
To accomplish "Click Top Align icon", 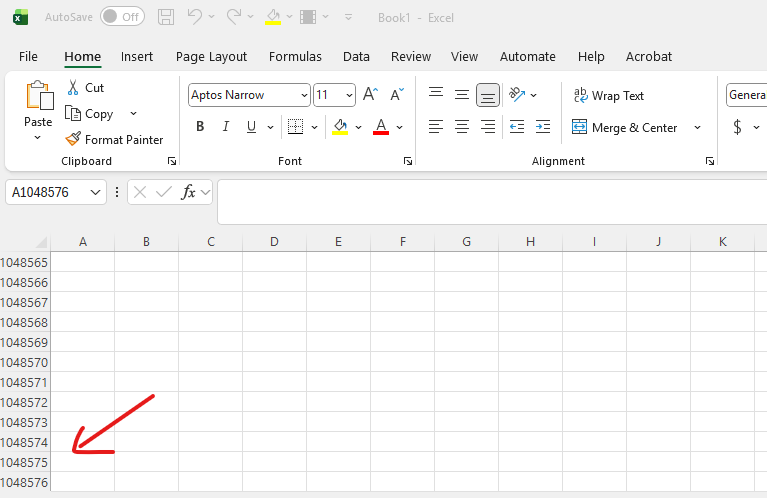I will click(436, 94).
